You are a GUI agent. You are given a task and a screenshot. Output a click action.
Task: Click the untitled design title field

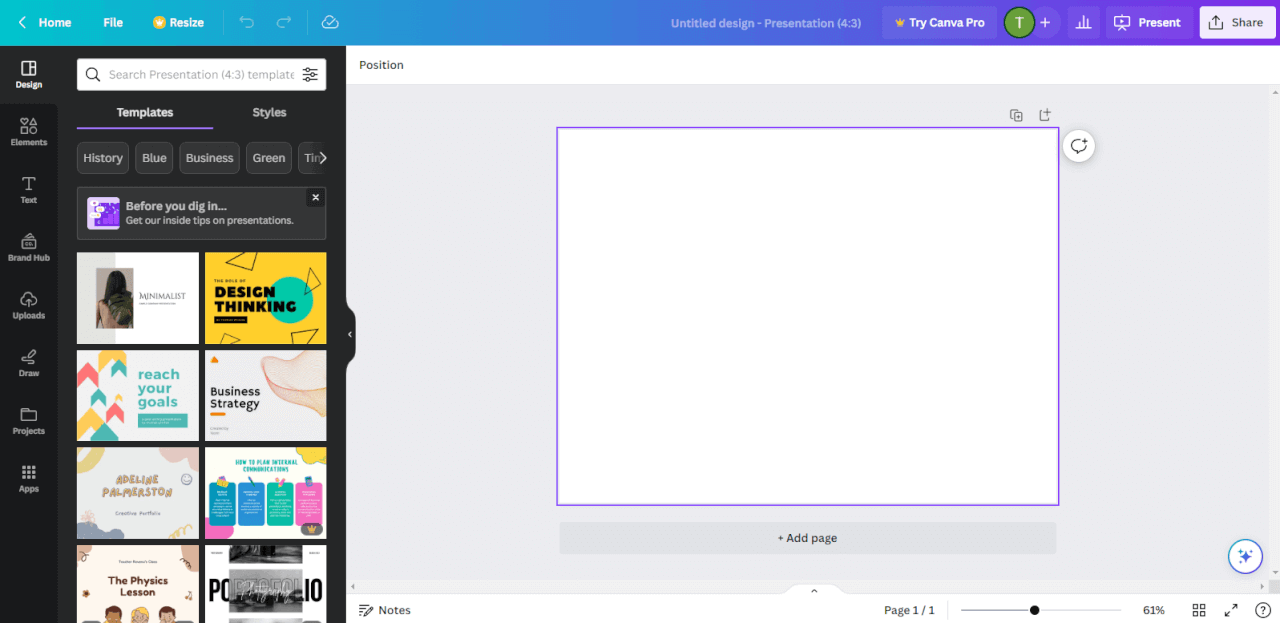766,23
